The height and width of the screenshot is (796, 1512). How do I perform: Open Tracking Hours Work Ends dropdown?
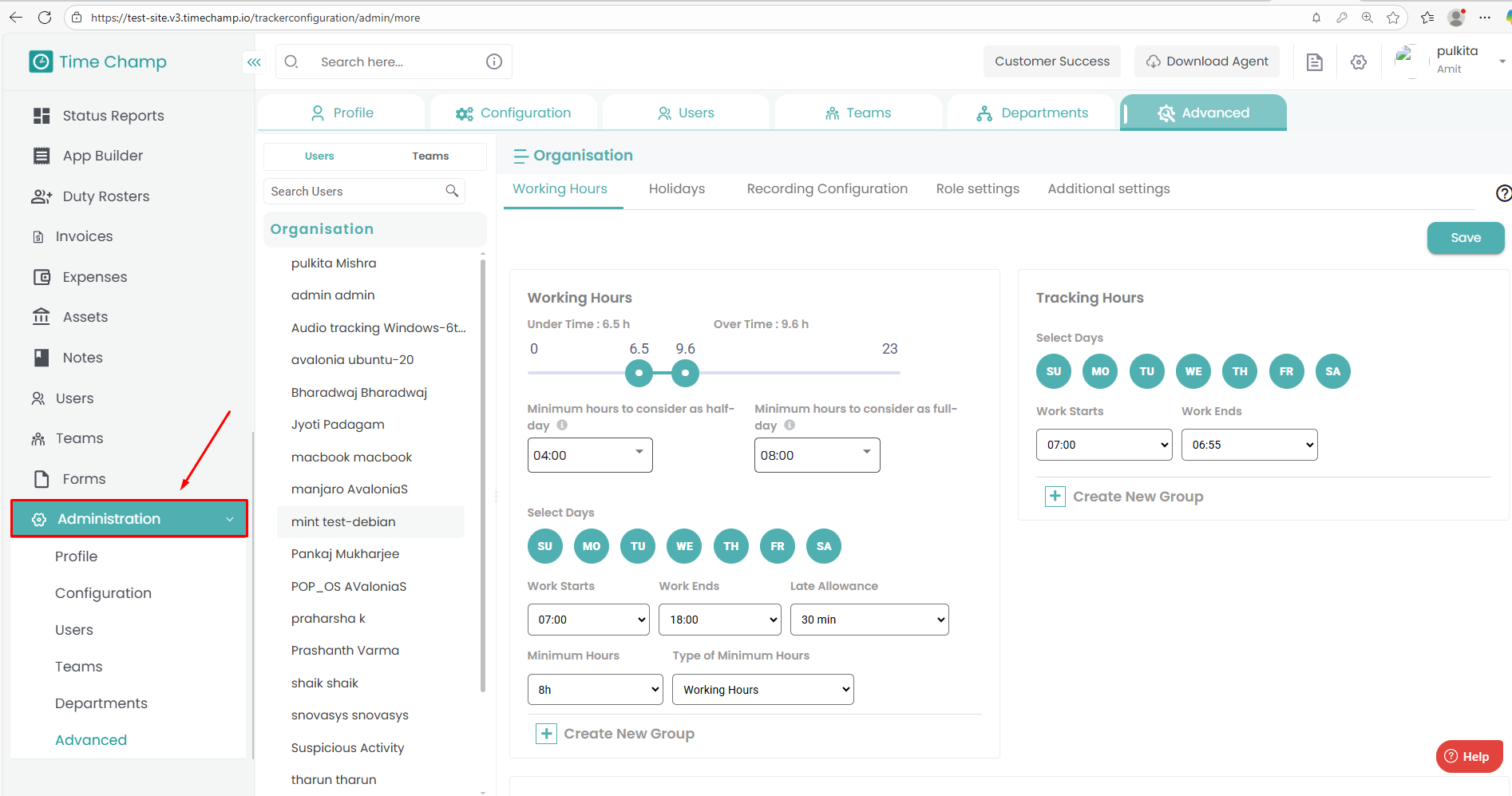(x=1249, y=445)
